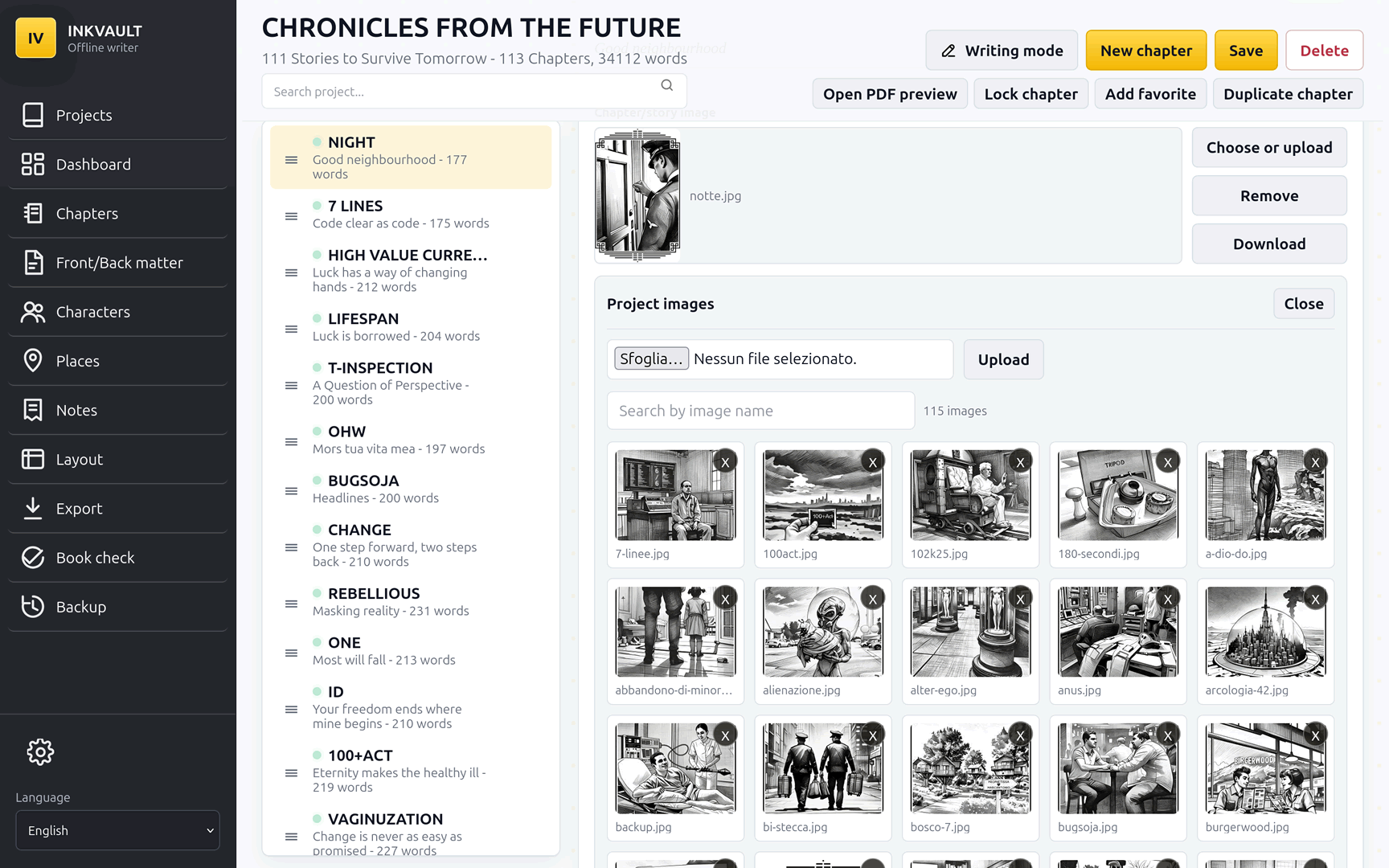Select the 100+ACT chapter
The height and width of the screenshot is (868, 1389).
pyautogui.click(x=411, y=771)
